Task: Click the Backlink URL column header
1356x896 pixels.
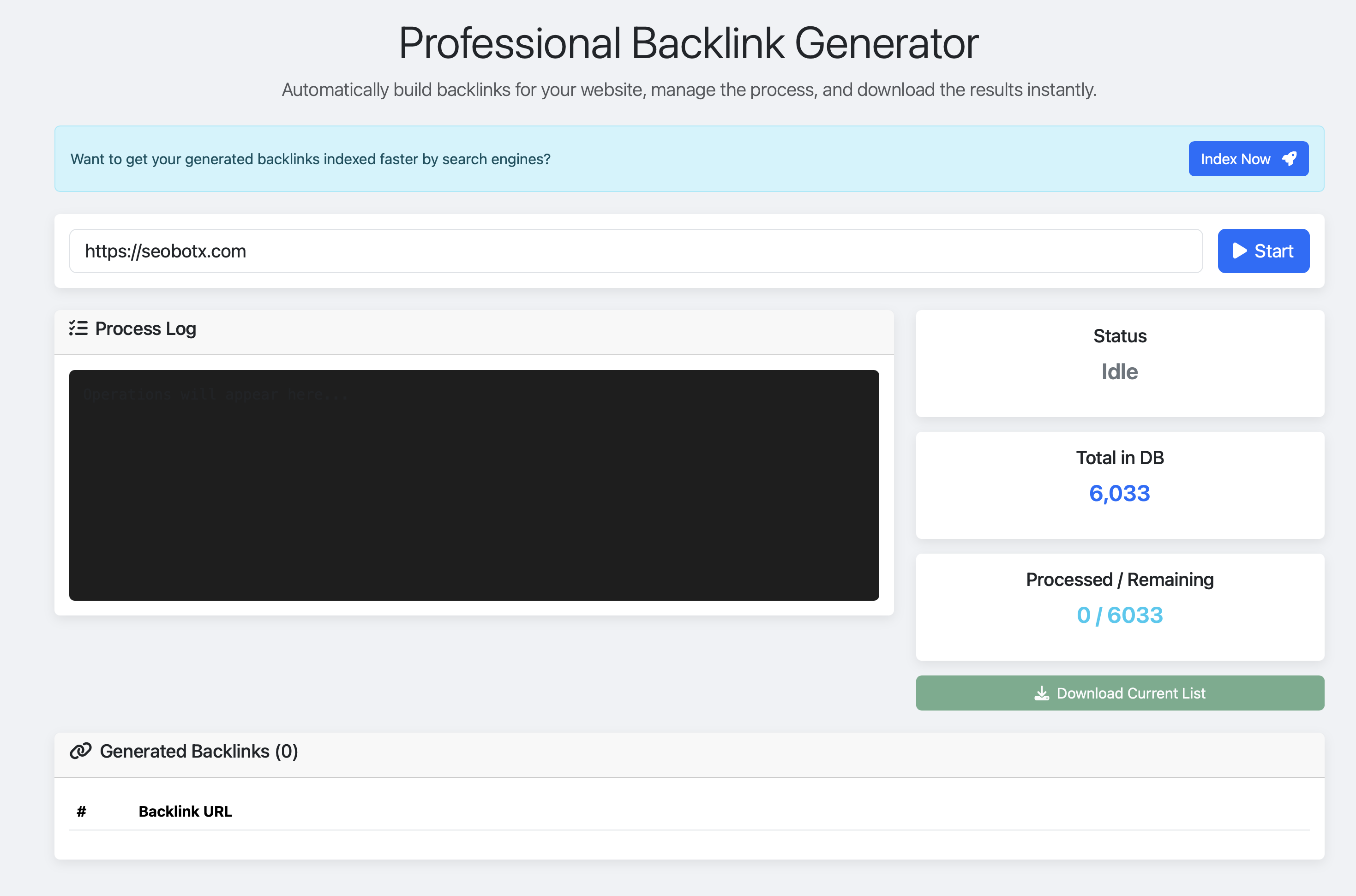Action: pyautogui.click(x=185, y=812)
